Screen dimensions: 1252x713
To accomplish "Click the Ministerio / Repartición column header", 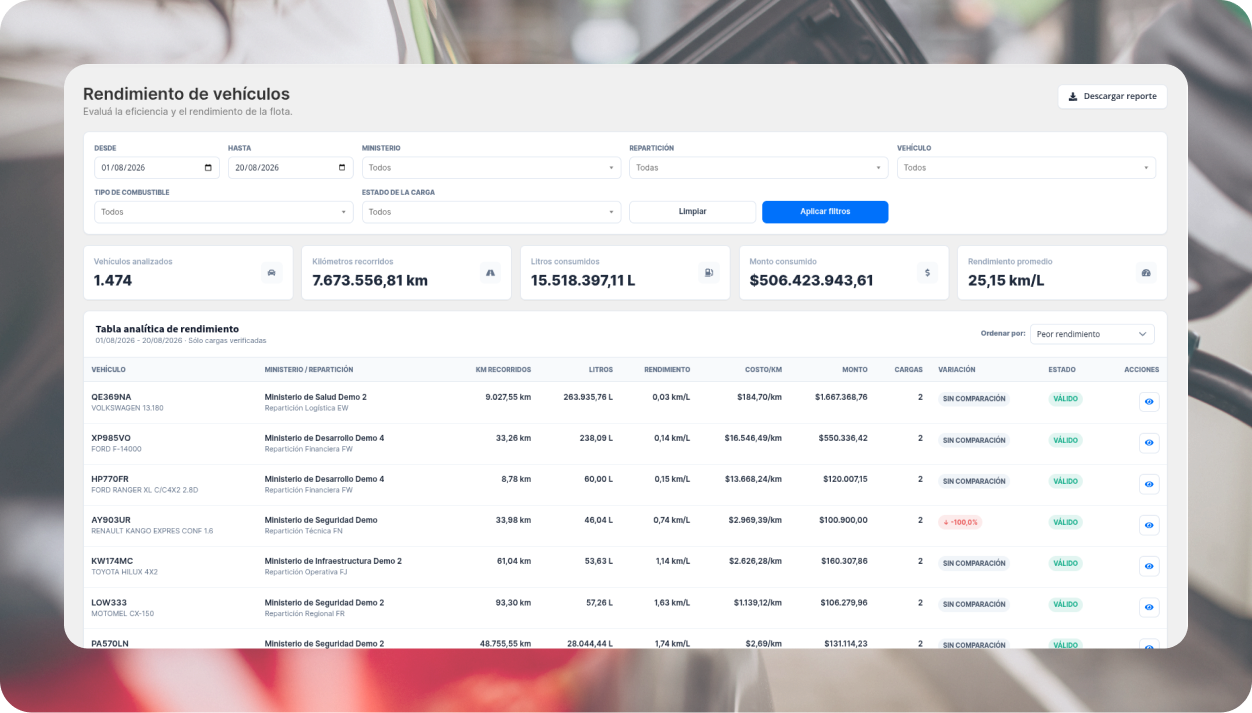I will (309, 370).
